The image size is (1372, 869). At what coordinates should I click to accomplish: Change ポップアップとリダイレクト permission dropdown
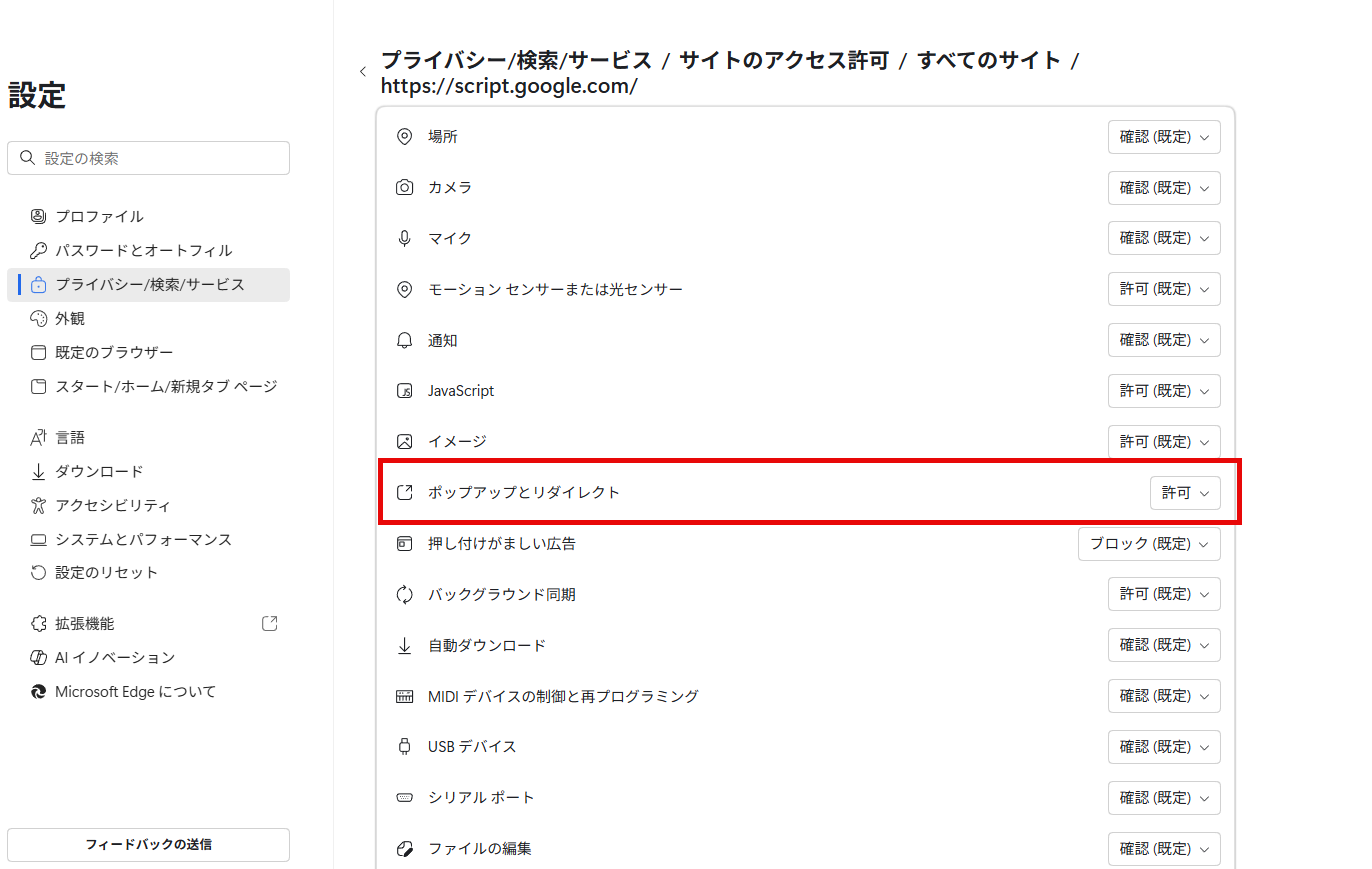click(1185, 493)
